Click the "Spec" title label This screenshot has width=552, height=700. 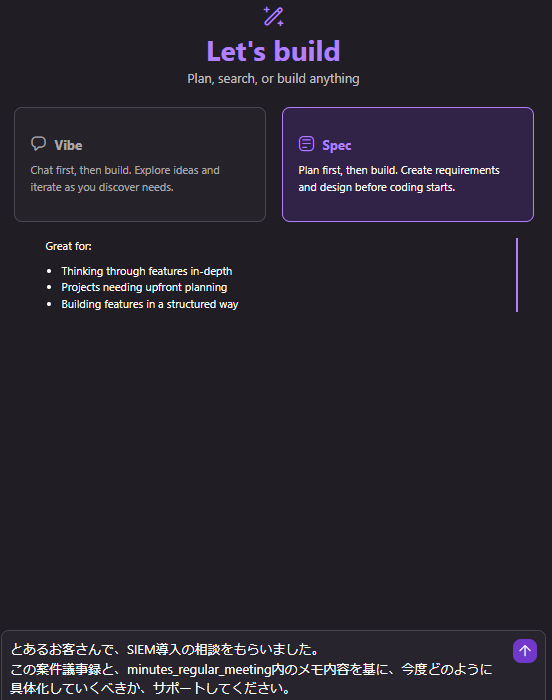[337, 145]
